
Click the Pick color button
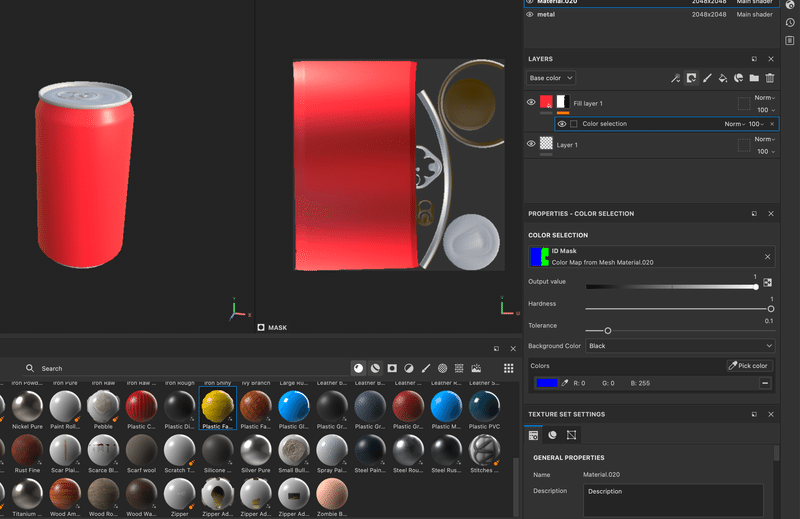(x=748, y=365)
